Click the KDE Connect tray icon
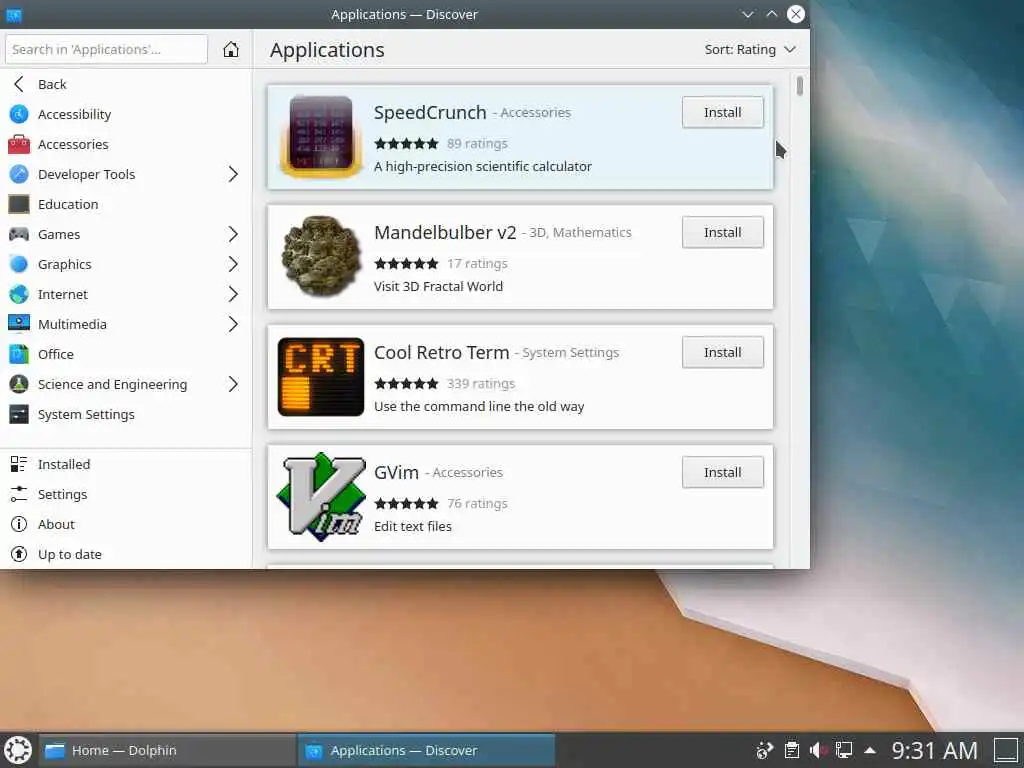 [764, 750]
